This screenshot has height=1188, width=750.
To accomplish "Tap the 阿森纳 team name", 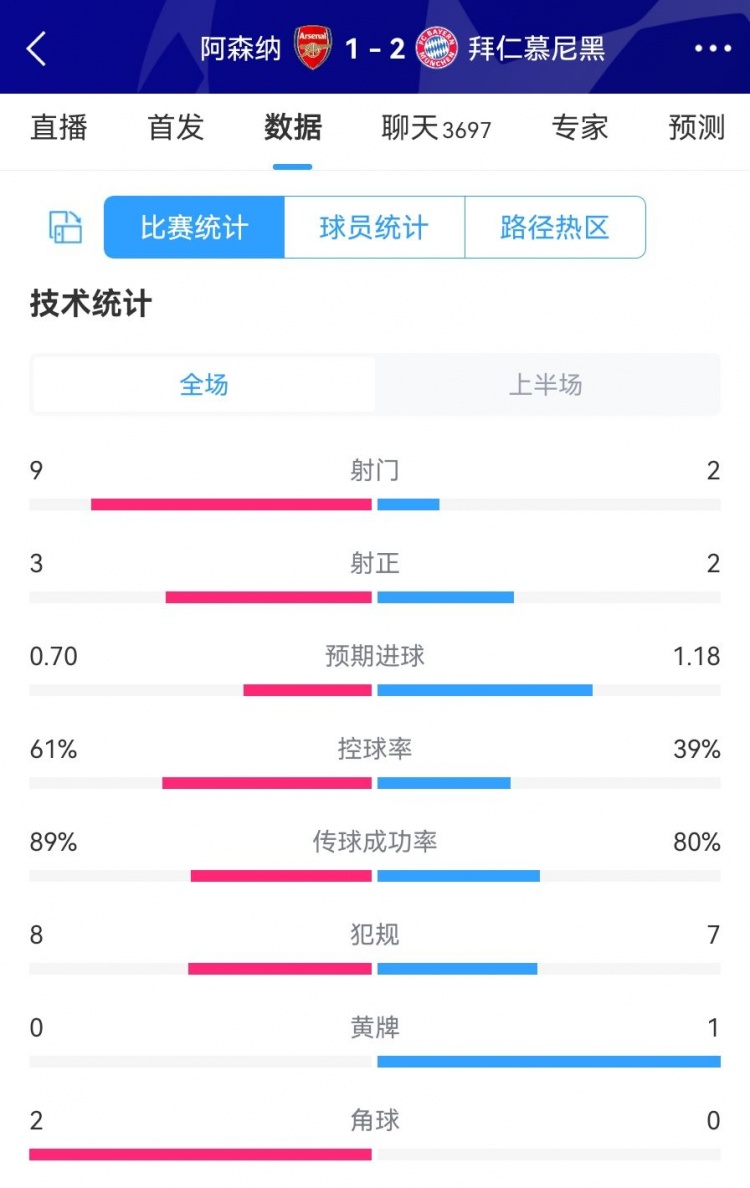I will pyautogui.click(x=241, y=48).
